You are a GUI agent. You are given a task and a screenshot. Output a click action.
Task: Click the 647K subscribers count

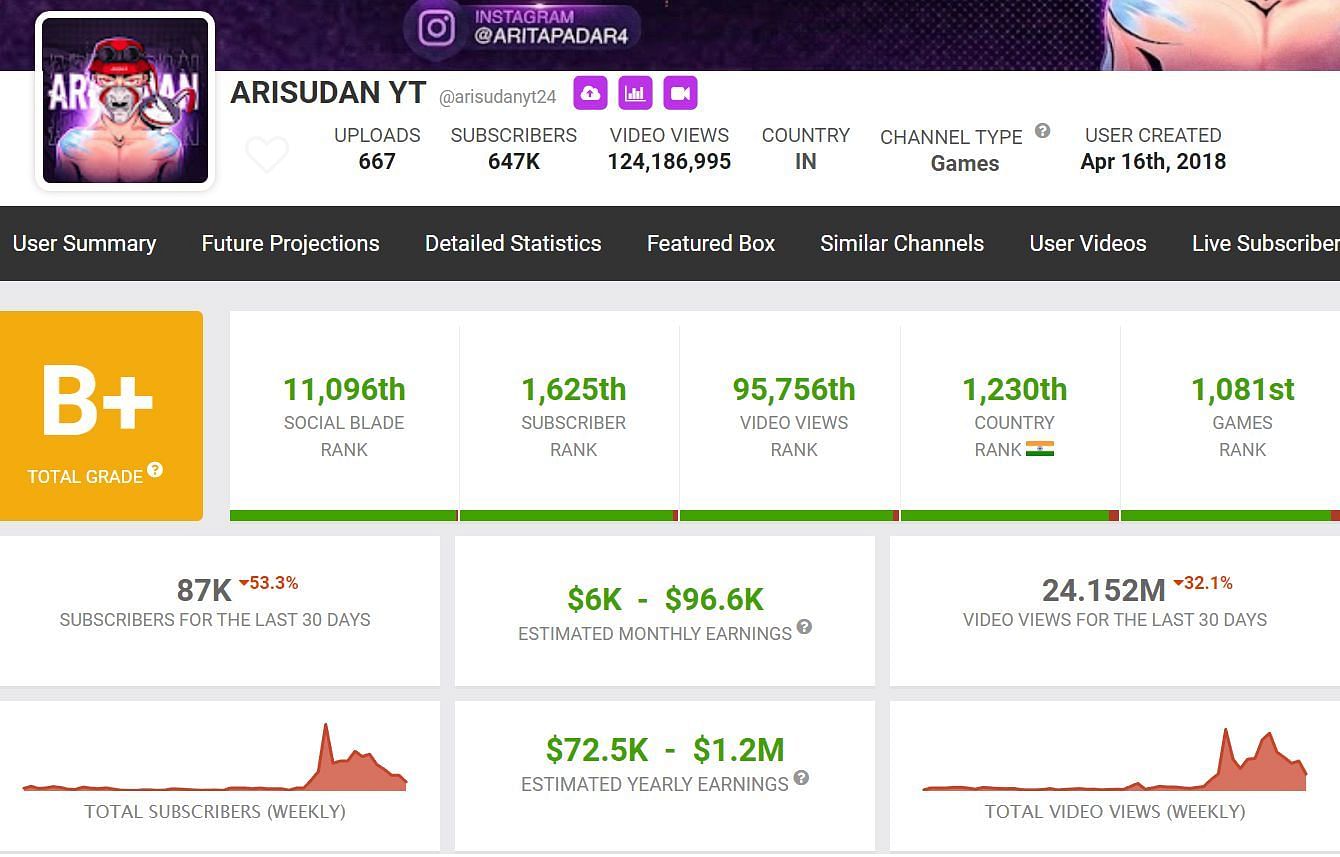click(514, 161)
